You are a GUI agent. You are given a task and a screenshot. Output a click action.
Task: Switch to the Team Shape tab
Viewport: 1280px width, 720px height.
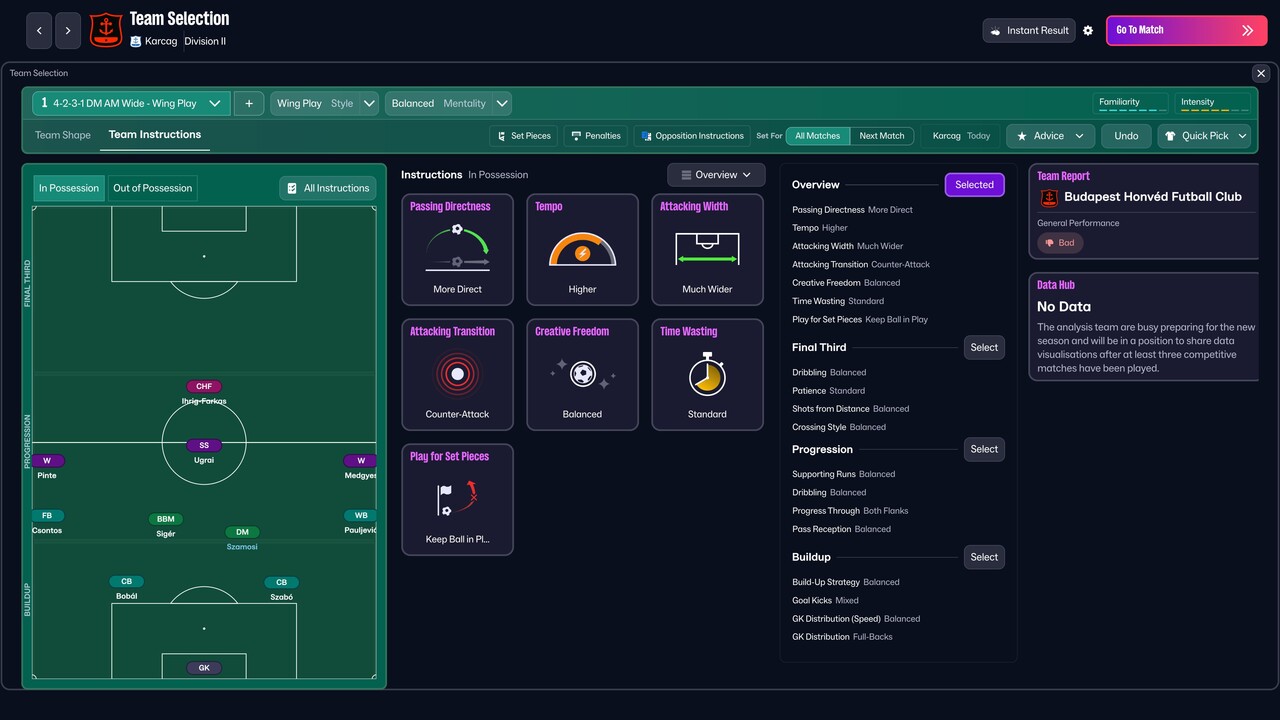(x=63, y=136)
